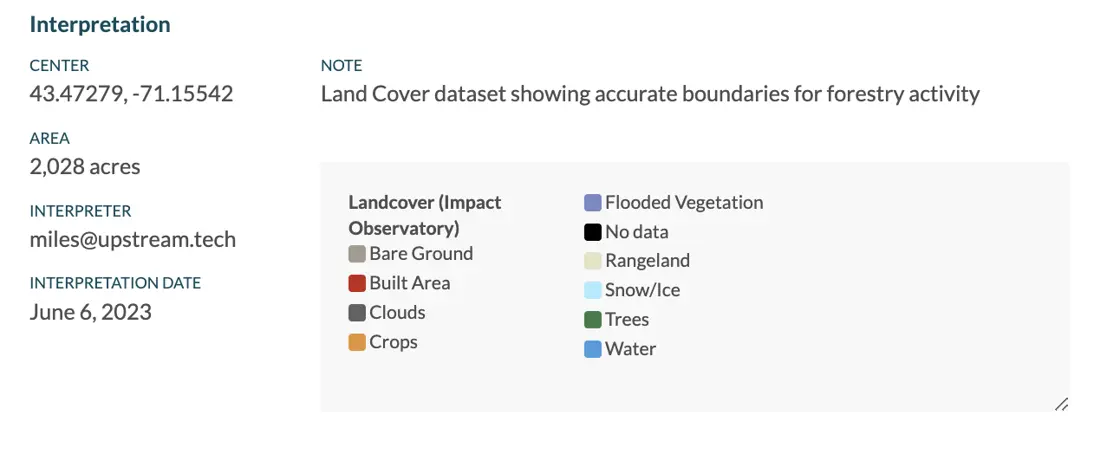Click the Flooded Vegetation legend label
Image resolution: width=1120 pixels, height=454 pixels.
(x=684, y=203)
